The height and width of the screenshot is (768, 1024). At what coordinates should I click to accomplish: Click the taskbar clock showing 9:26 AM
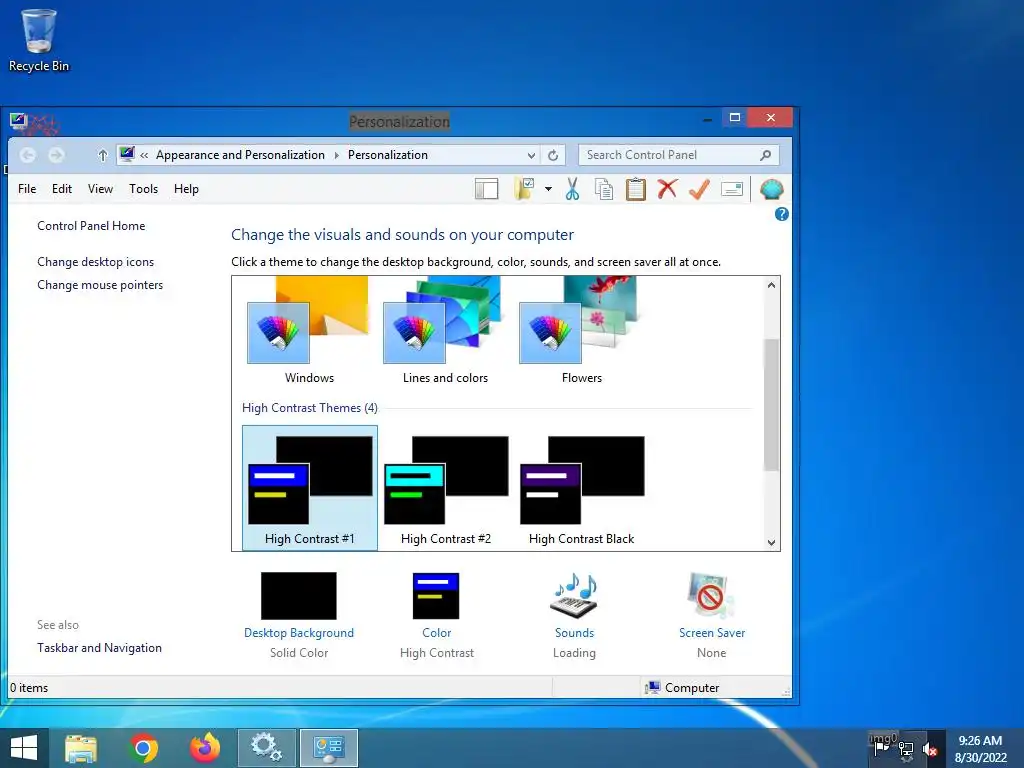pos(980,749)
